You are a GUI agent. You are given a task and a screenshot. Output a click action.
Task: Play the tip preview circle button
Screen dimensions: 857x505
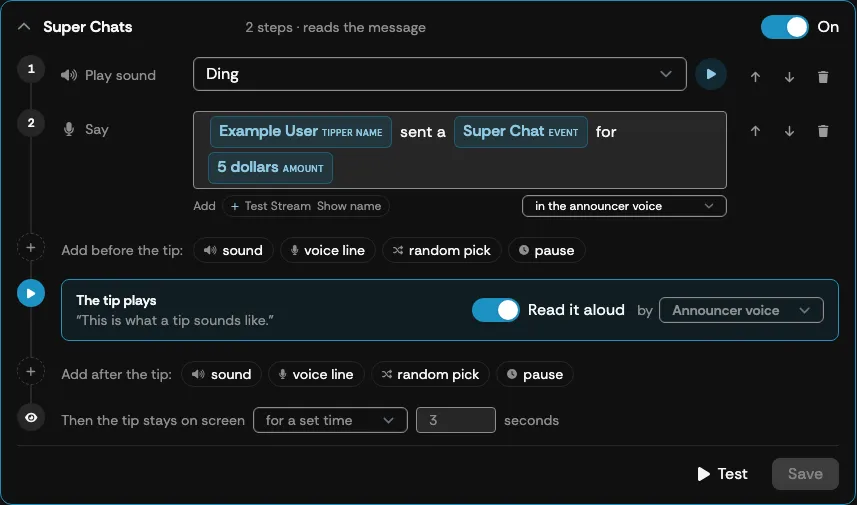[x=31, y=293]
